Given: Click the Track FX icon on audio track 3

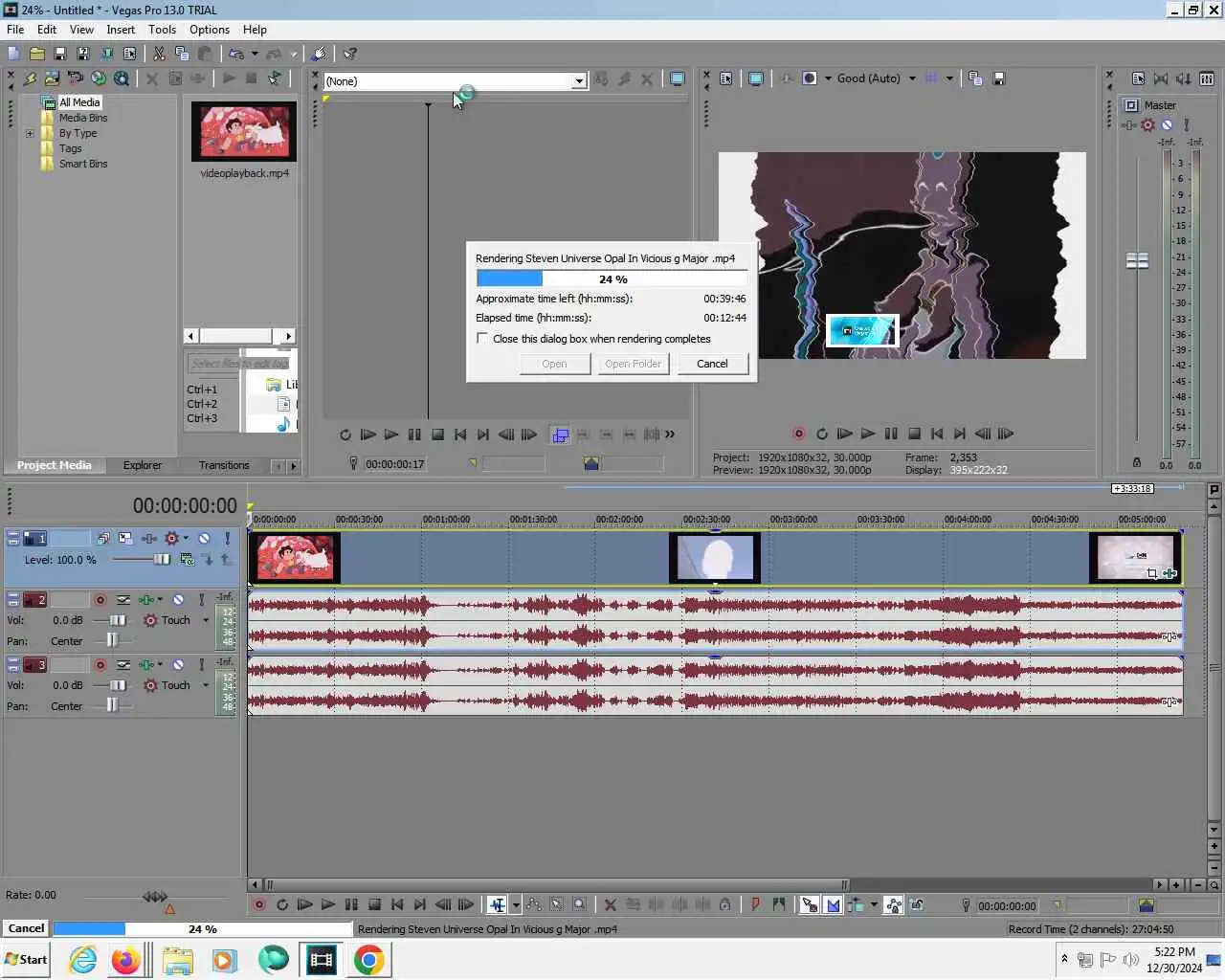Looking at the screenshot, I should pyautogui.click(x=146, y=664).
